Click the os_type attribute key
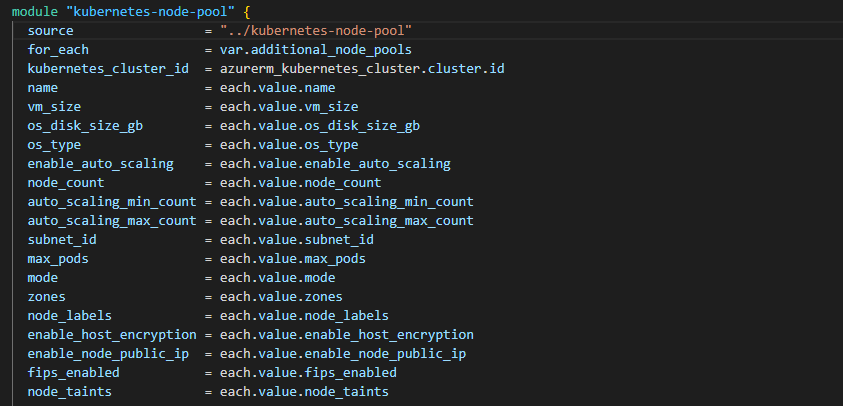This screenshot has width=843, height=406. coord(54,145)
